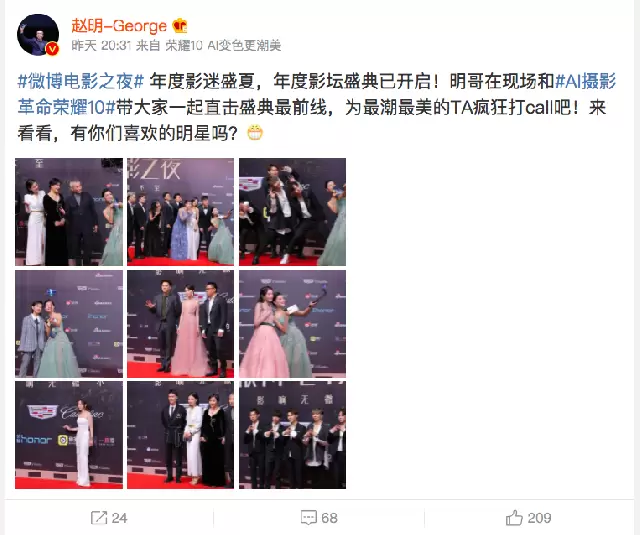Open photo of plaid-suit man and green gown
The height and width of the screenshot is (535, 640).
coord(69,324)
